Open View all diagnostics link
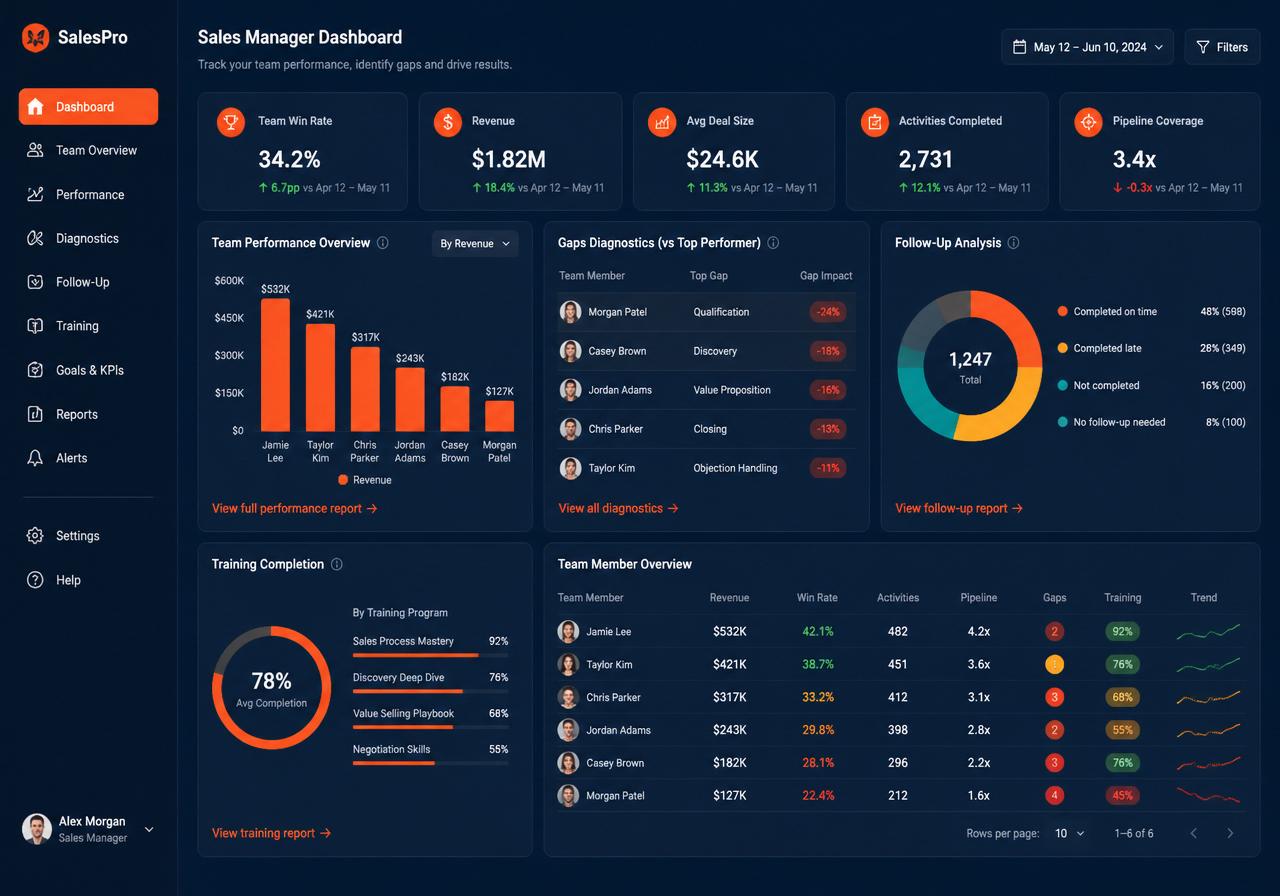The image size is (1280, 896). (x=618, y=508)
